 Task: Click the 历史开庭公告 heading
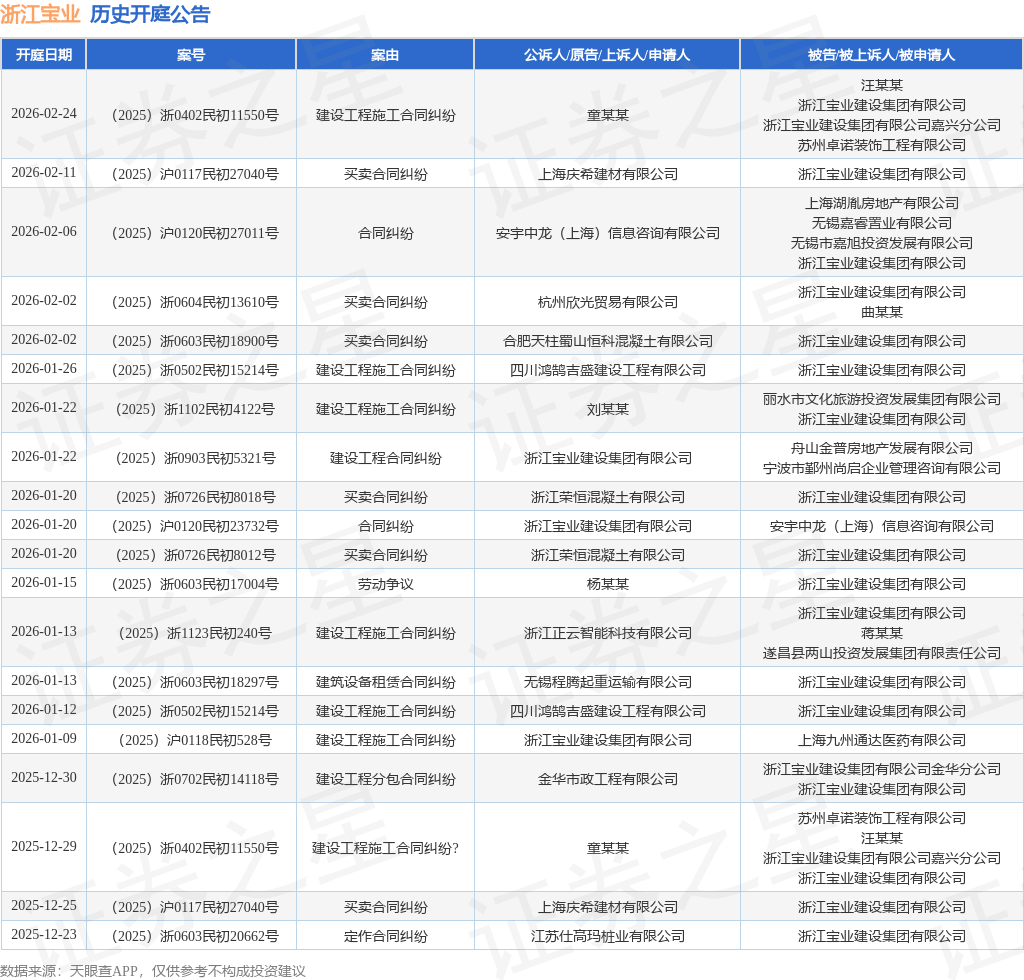pyautogui.click(x=150, y=14)
